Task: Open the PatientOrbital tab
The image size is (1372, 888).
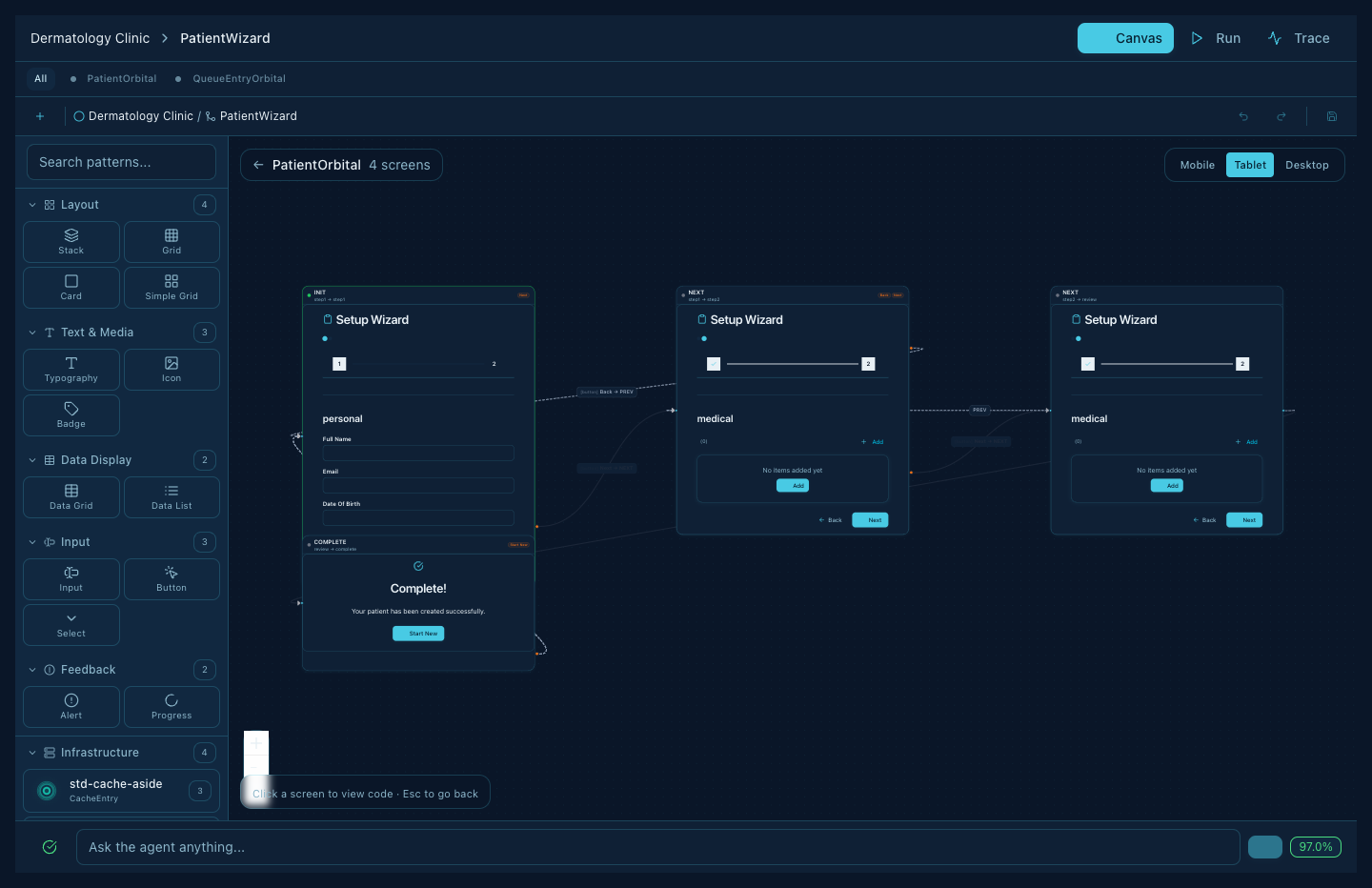Action: [121, 78]
